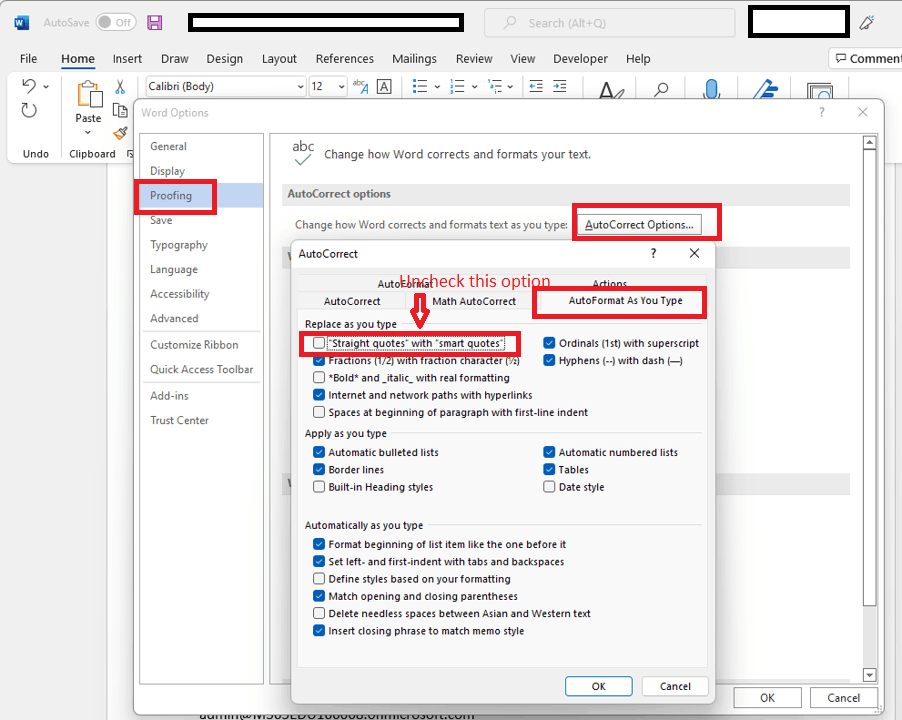Check *Bold* and _italic_ real formatting
The image size is (902, 720).
(319, 378)
